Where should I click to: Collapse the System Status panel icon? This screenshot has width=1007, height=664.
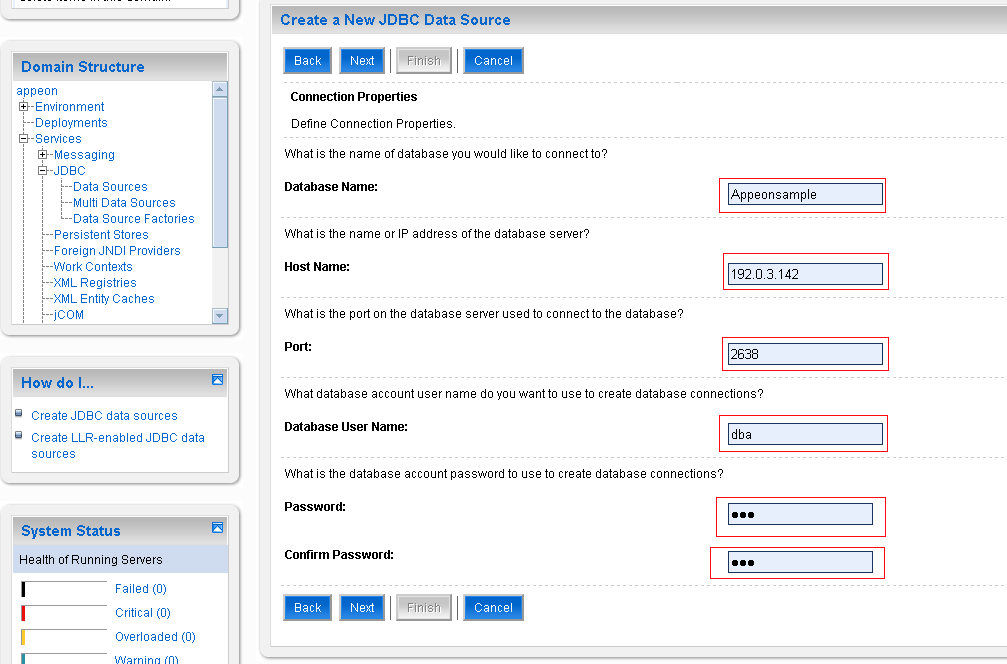click(x=217, y=528)
